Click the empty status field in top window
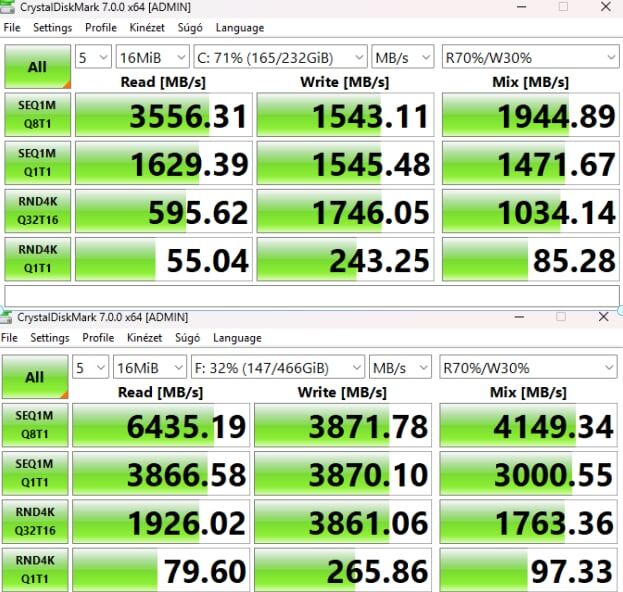The width and height of the screenshot is (623, 592). (x=312, y=296)
